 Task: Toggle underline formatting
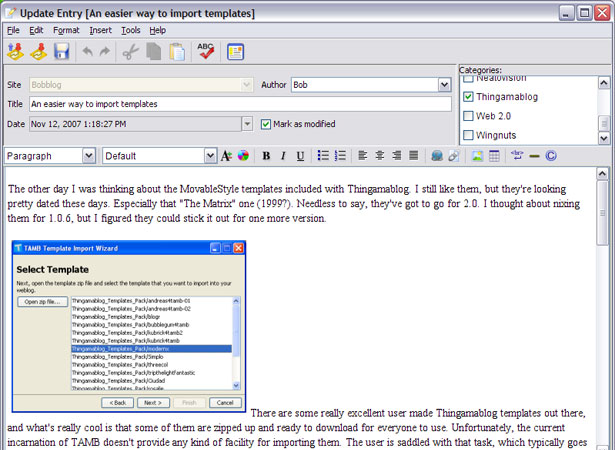tap(300, 156)
